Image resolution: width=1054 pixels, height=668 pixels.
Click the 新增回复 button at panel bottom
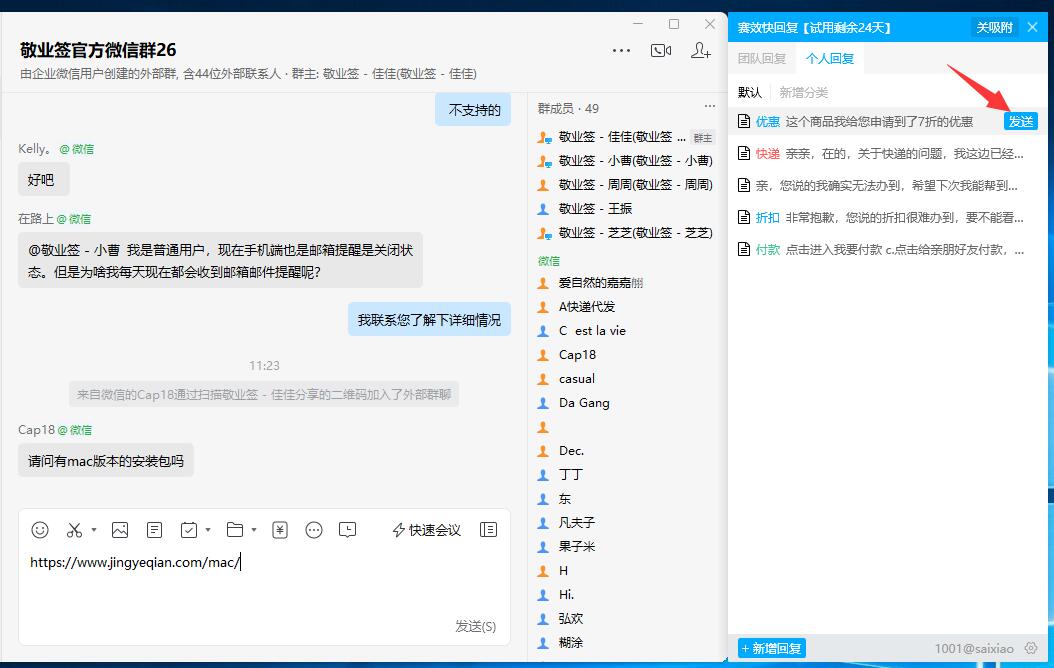[x=771, y=648]
